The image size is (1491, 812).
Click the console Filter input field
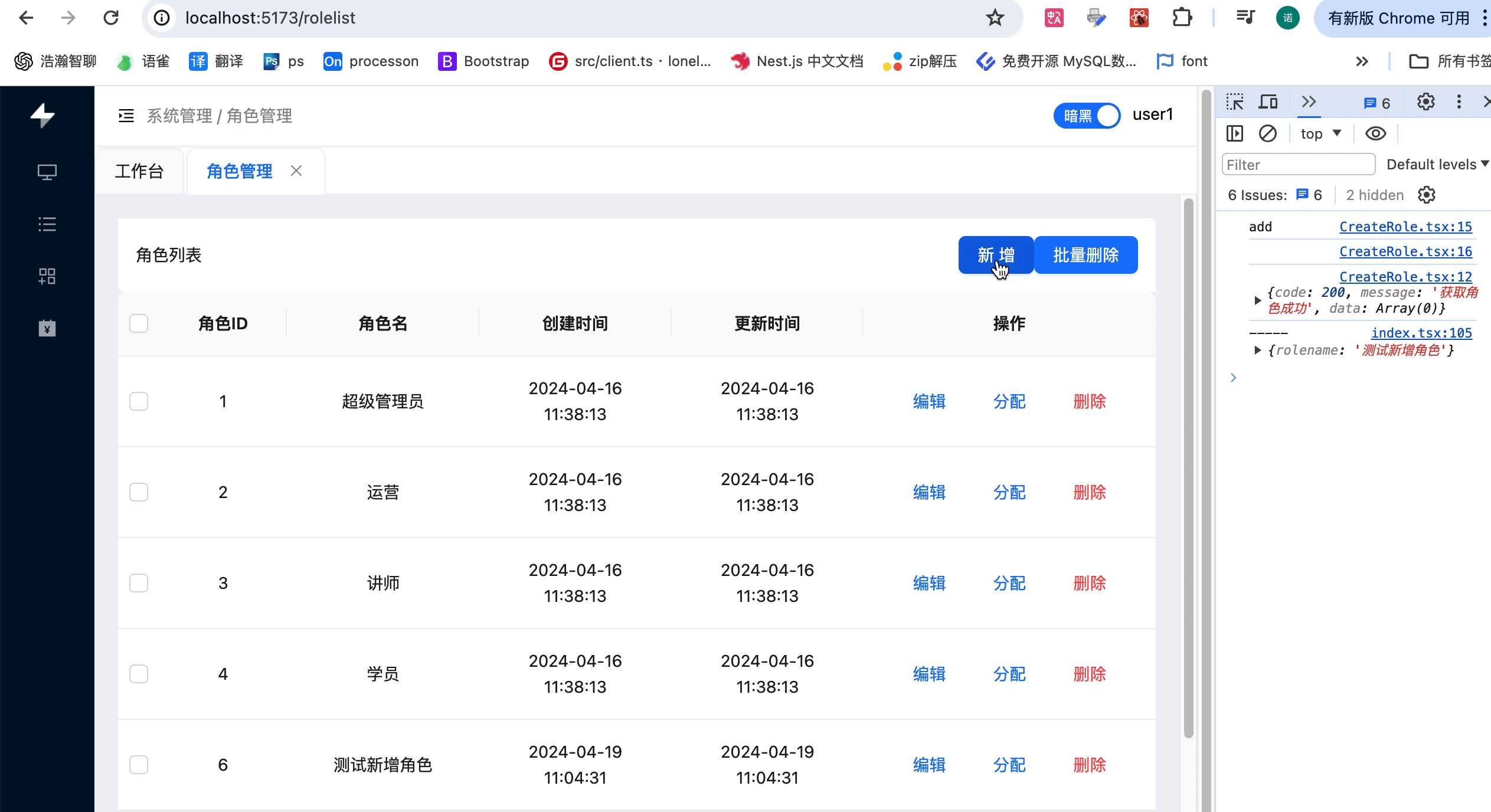tap(1298, 165)
